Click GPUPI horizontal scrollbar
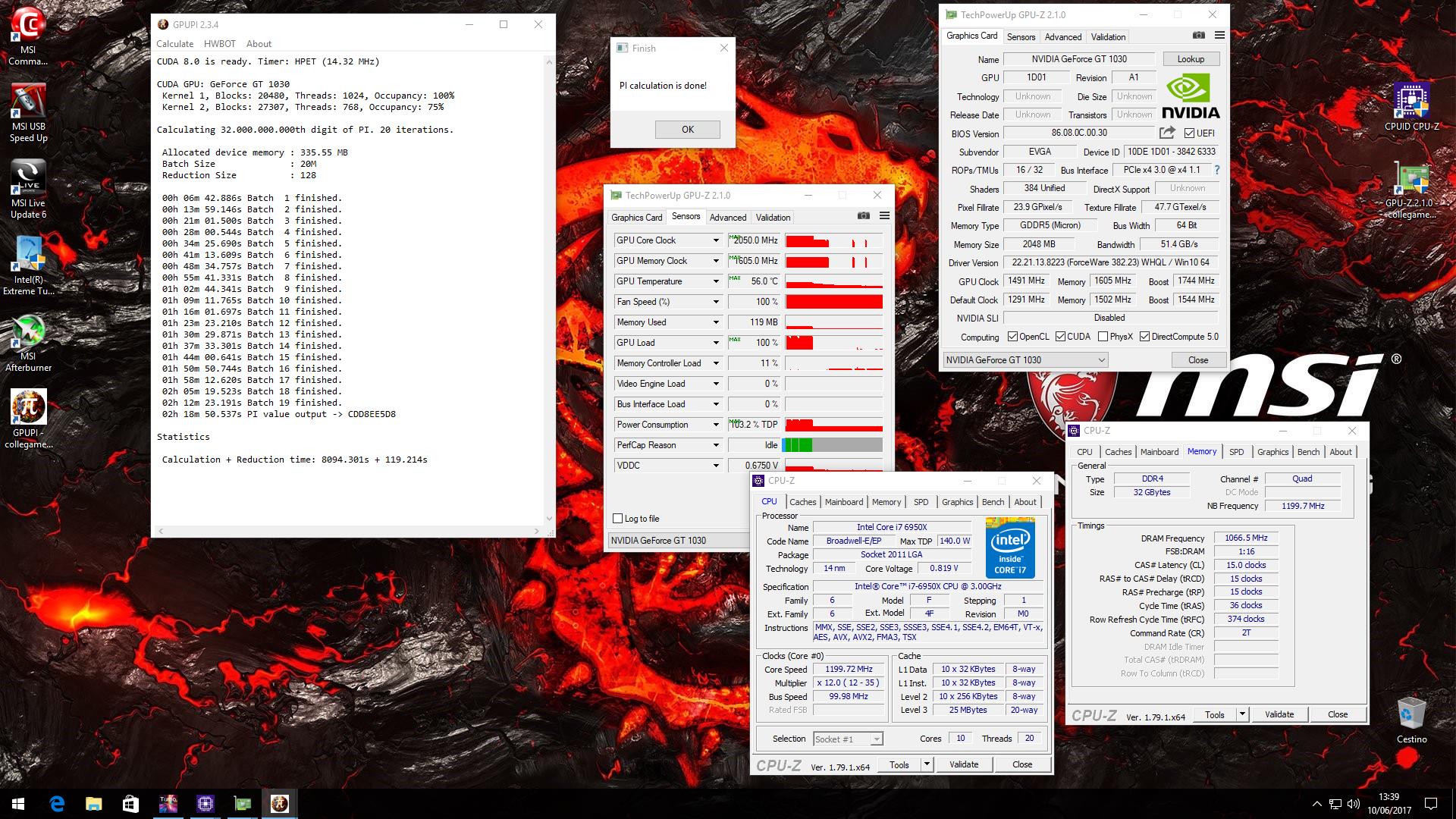Screen dimensions: 1456x819 (347, 530)
